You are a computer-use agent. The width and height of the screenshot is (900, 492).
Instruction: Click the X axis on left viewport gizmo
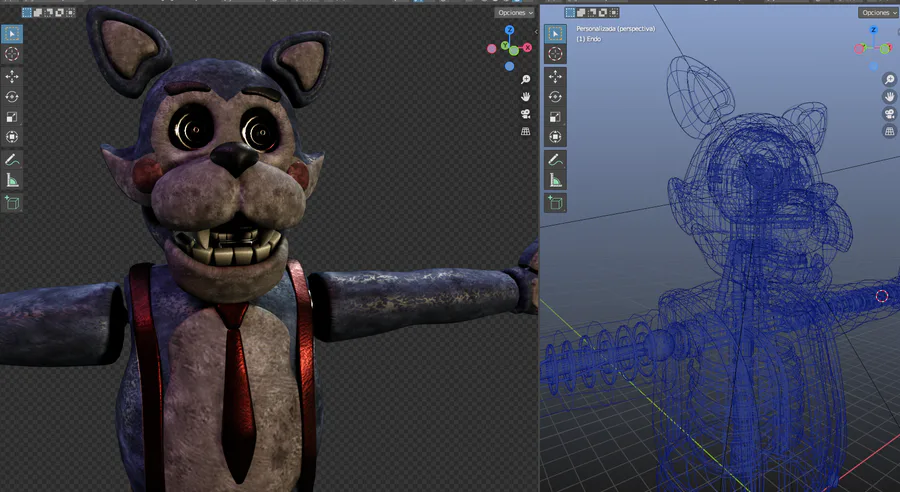pos(527,48)
